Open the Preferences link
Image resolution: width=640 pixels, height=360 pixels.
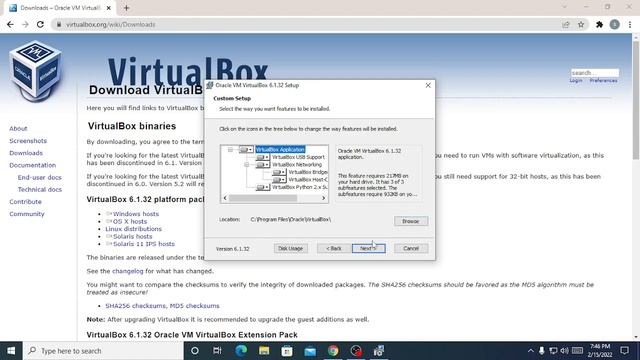click(x=603, y=80)
